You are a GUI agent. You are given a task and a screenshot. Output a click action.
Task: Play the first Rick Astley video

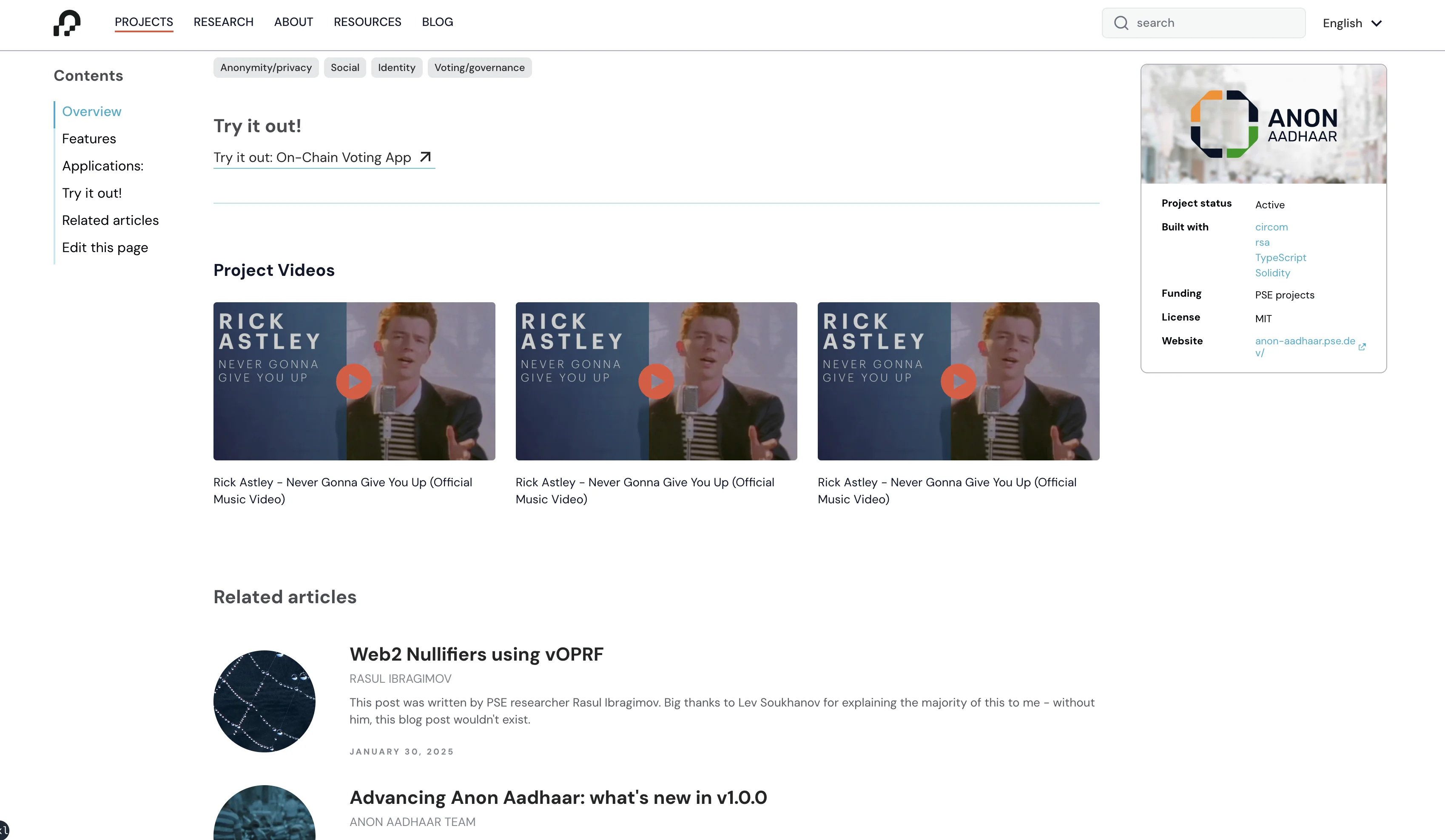[353, 381]
